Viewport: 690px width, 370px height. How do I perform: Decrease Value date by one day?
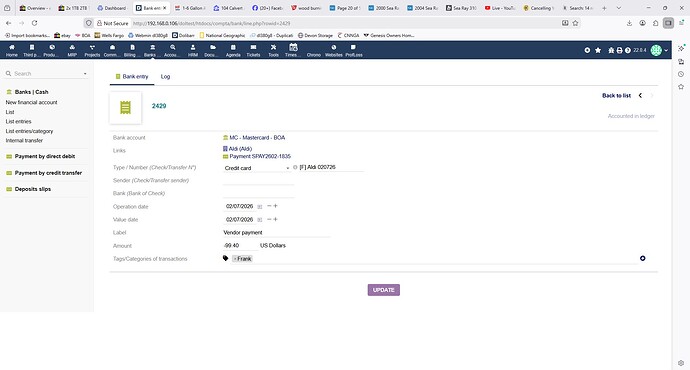point(269,219)
